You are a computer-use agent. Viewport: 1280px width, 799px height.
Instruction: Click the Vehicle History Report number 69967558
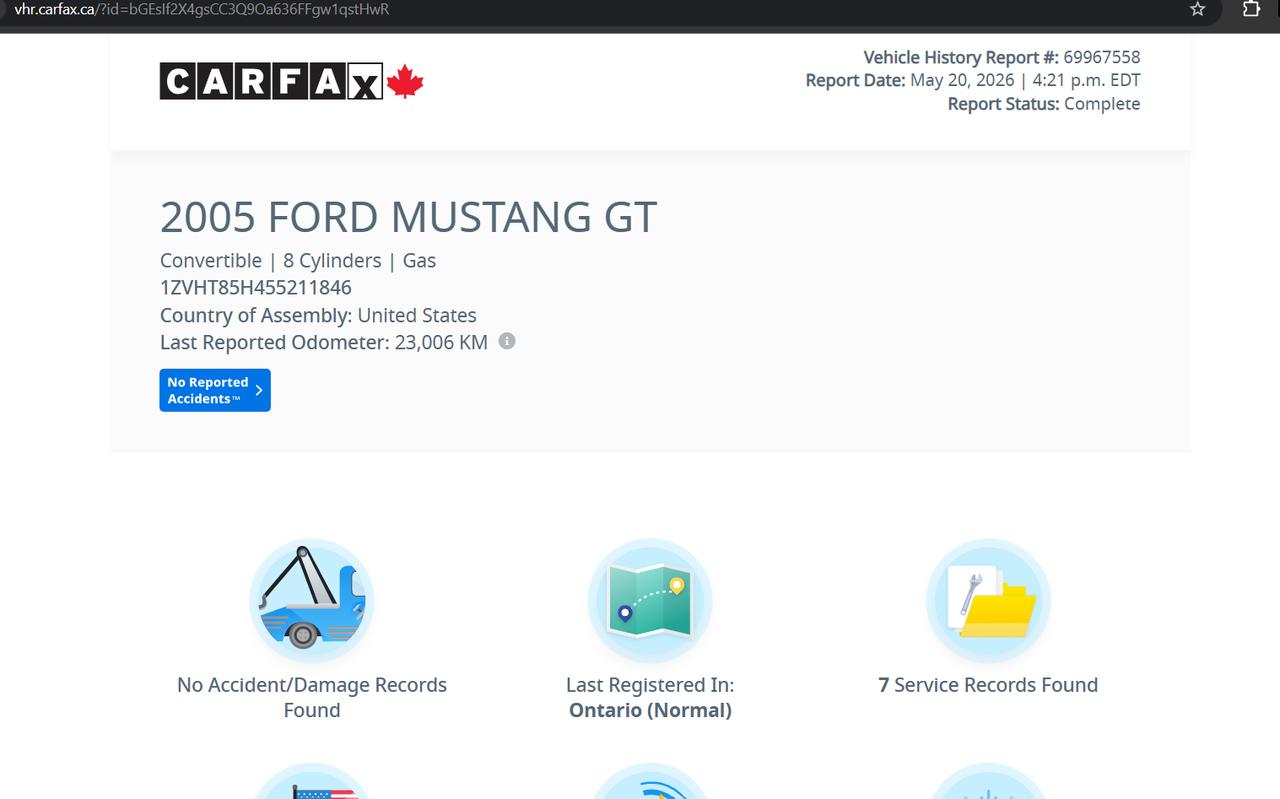1101,57
